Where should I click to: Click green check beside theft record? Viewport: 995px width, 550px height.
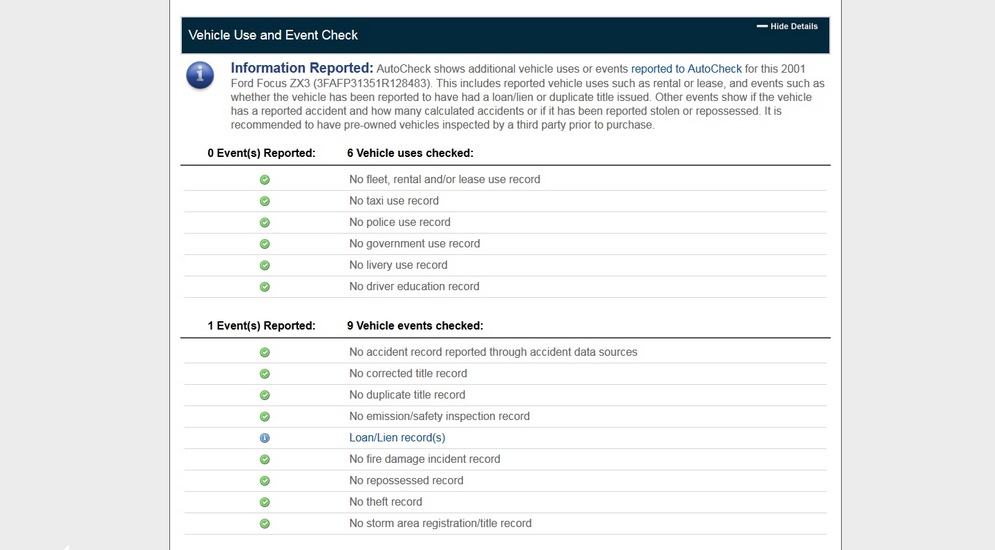tap(265, 502)
